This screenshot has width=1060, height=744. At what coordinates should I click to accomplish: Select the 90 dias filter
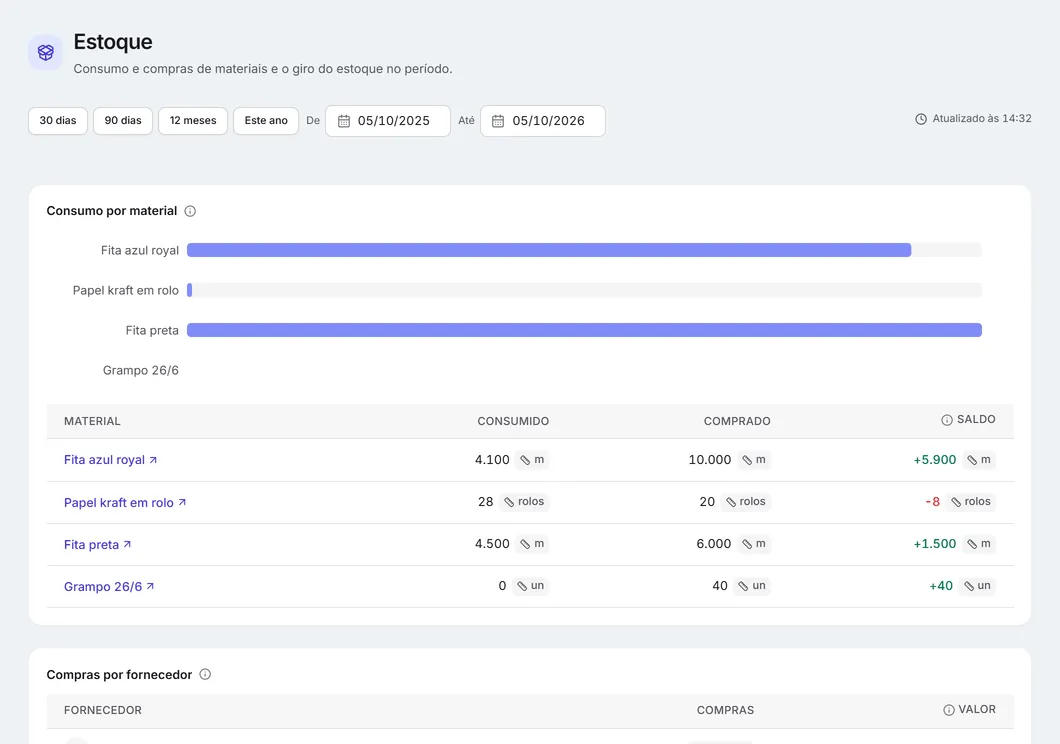(123, 121)
